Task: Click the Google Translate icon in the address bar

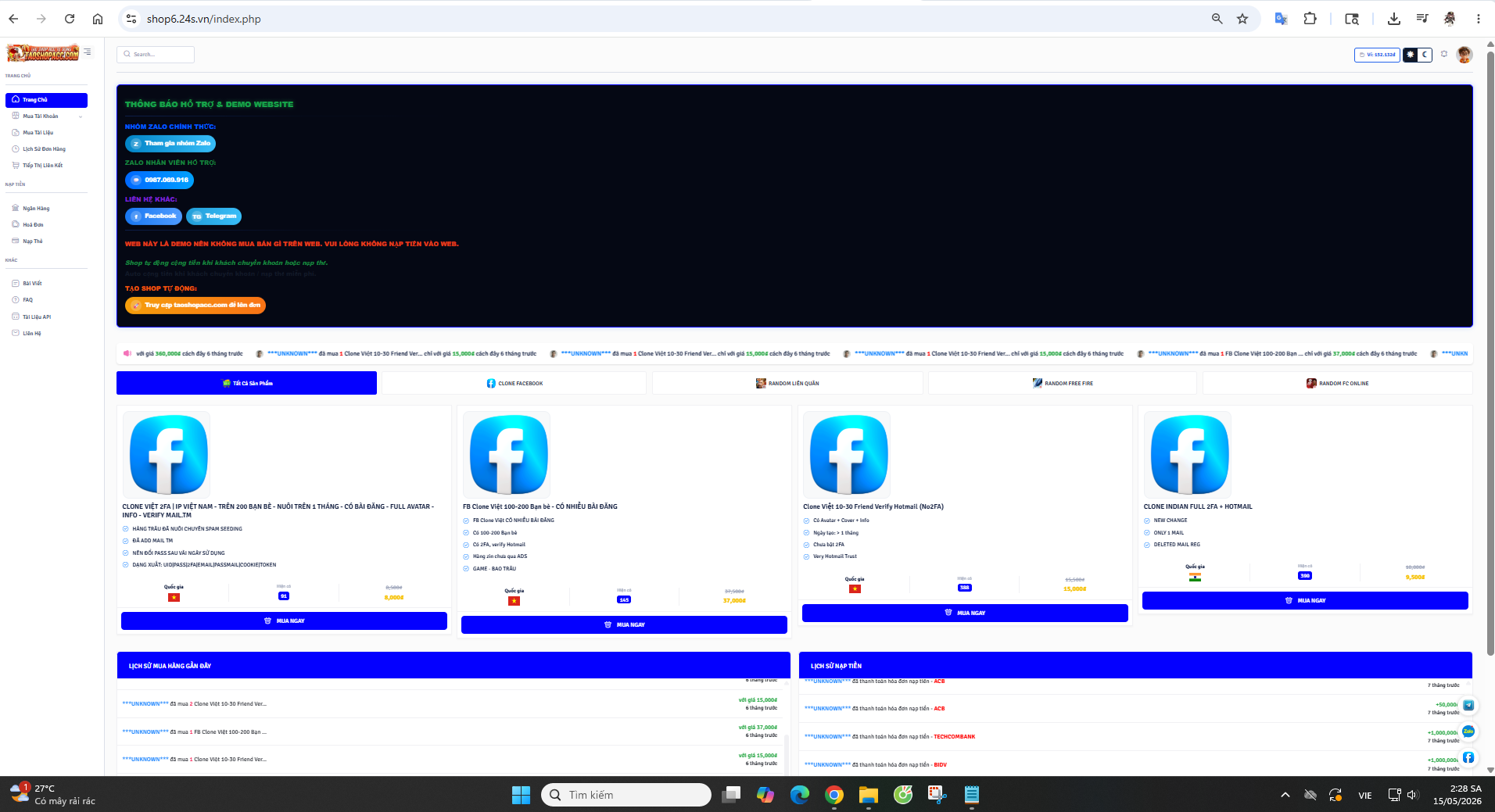Action: 1281,19
